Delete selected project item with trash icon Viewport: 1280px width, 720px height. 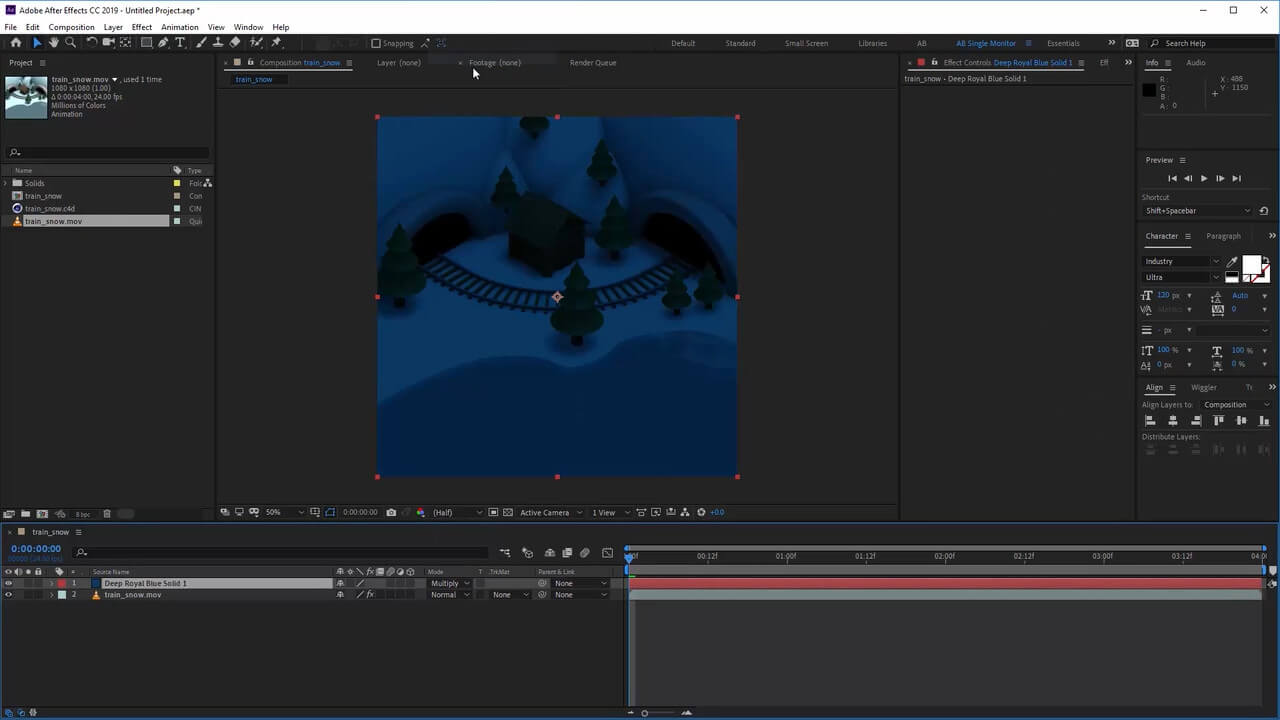tap(107, 514)
